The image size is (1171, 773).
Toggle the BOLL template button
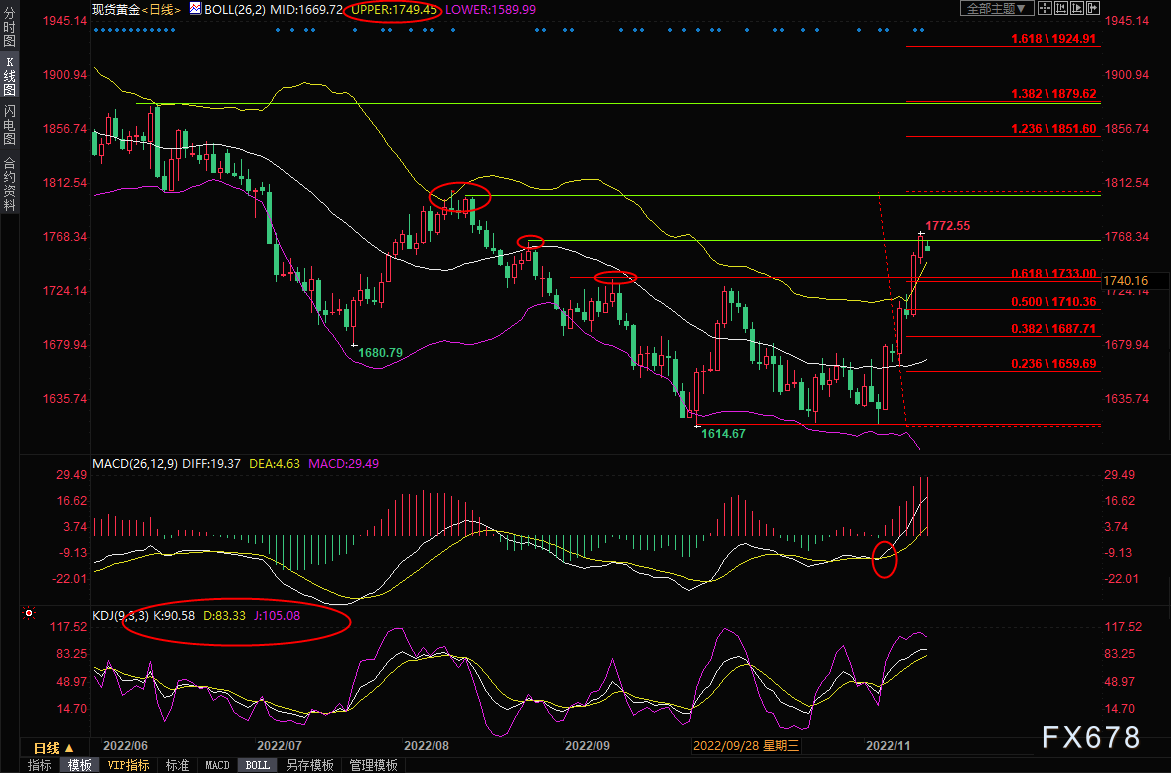click(x=257, y=765)
